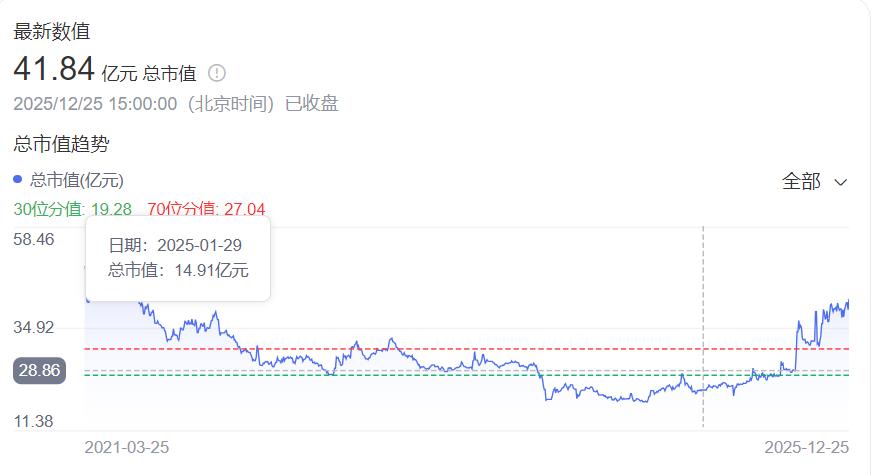Click the large 41.84 latest value
The width and height of the screenshot is (871, 475).
[x=54, y=69]
